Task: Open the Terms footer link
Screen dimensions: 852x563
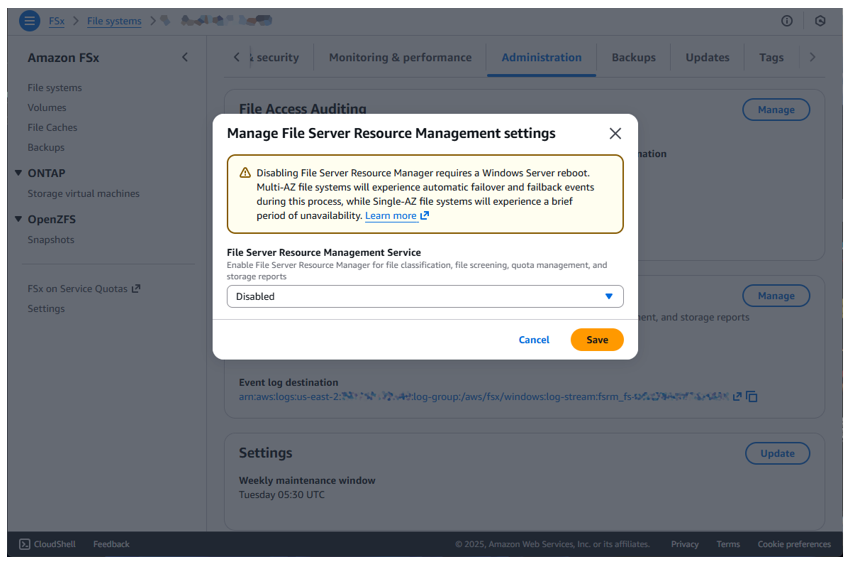Action: click(728, 545)
